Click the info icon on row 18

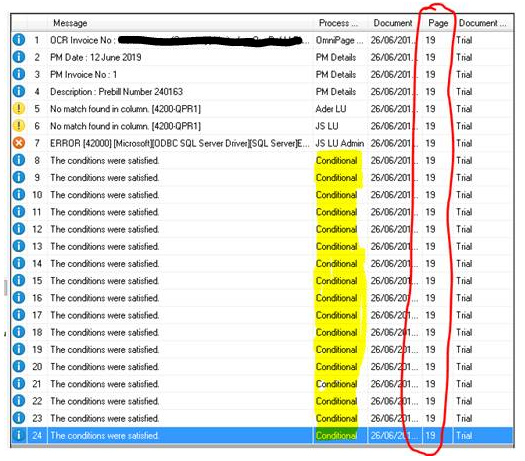click(x=19, y=332)
